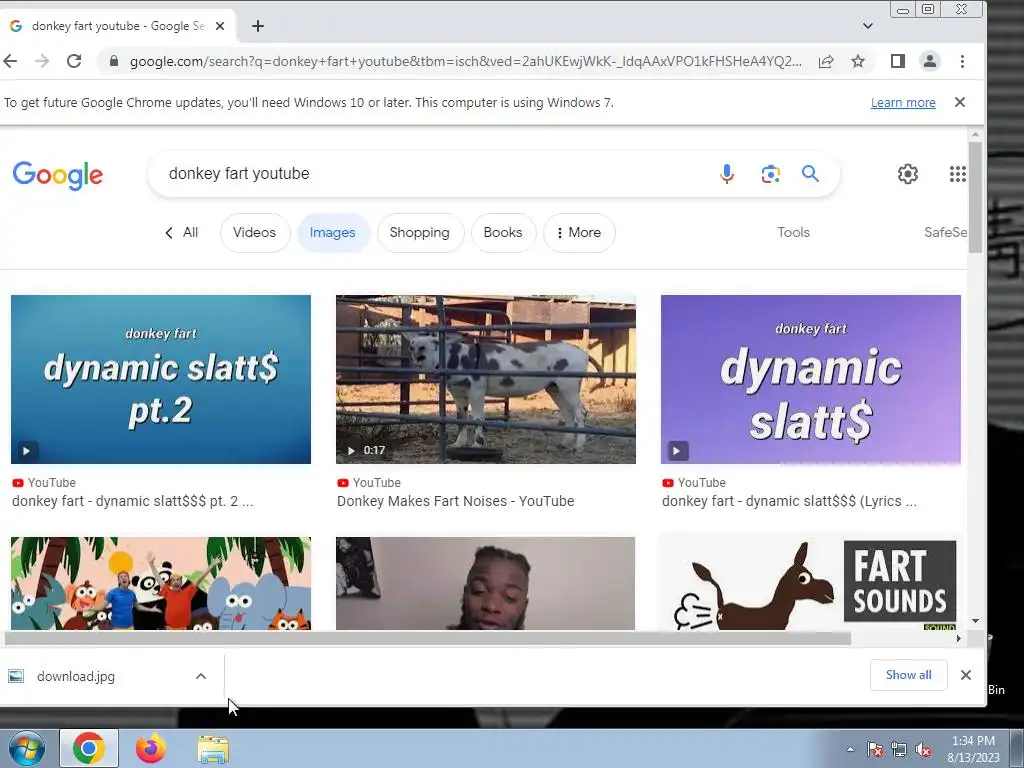Open download.jpg from the downloads bar
1024x768 pixels.
76,677
